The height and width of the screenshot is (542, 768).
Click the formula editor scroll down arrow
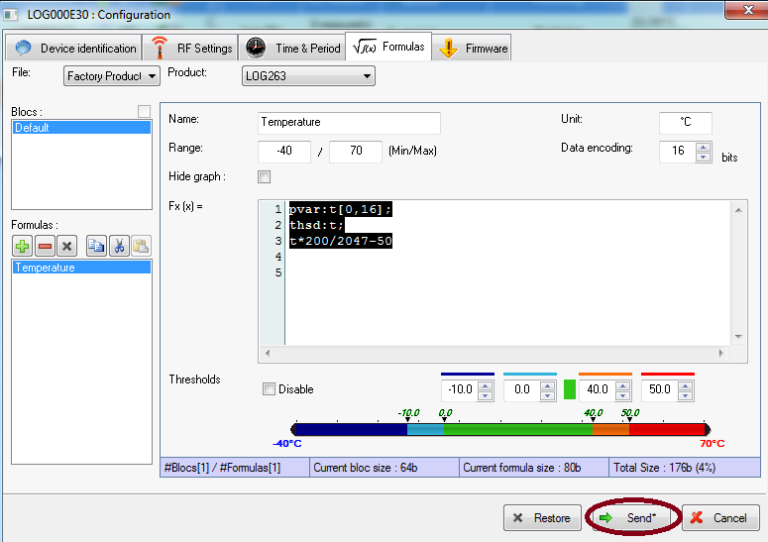click(738, 336)
